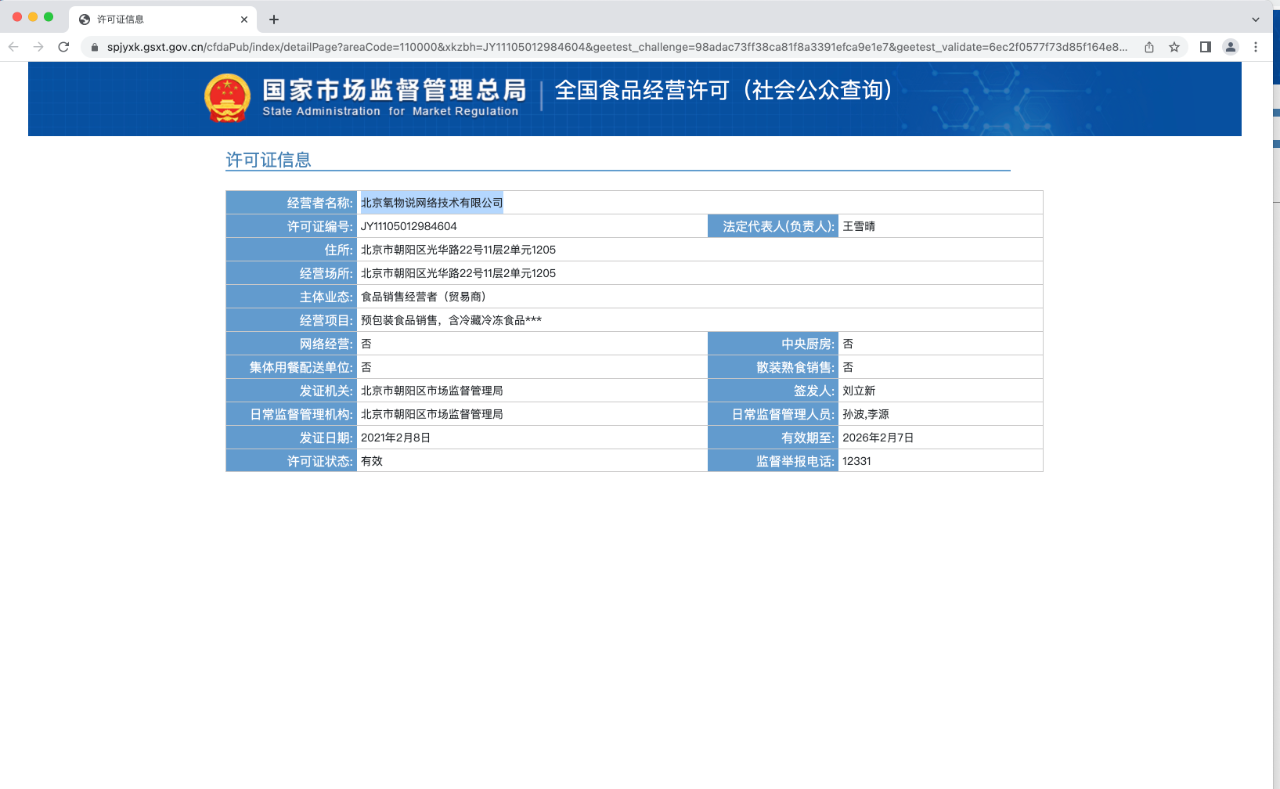The width and height of the screenshot is (1280, 789).
Task: Click the 网络经营 value 否
Action: (x=366, y=344)
